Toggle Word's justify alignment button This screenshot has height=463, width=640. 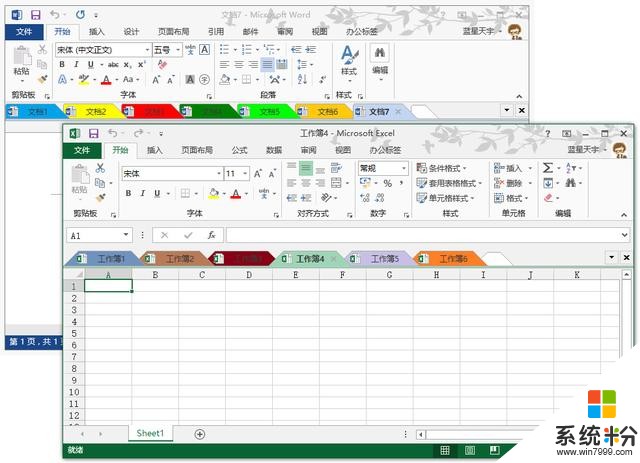[267, 64]
